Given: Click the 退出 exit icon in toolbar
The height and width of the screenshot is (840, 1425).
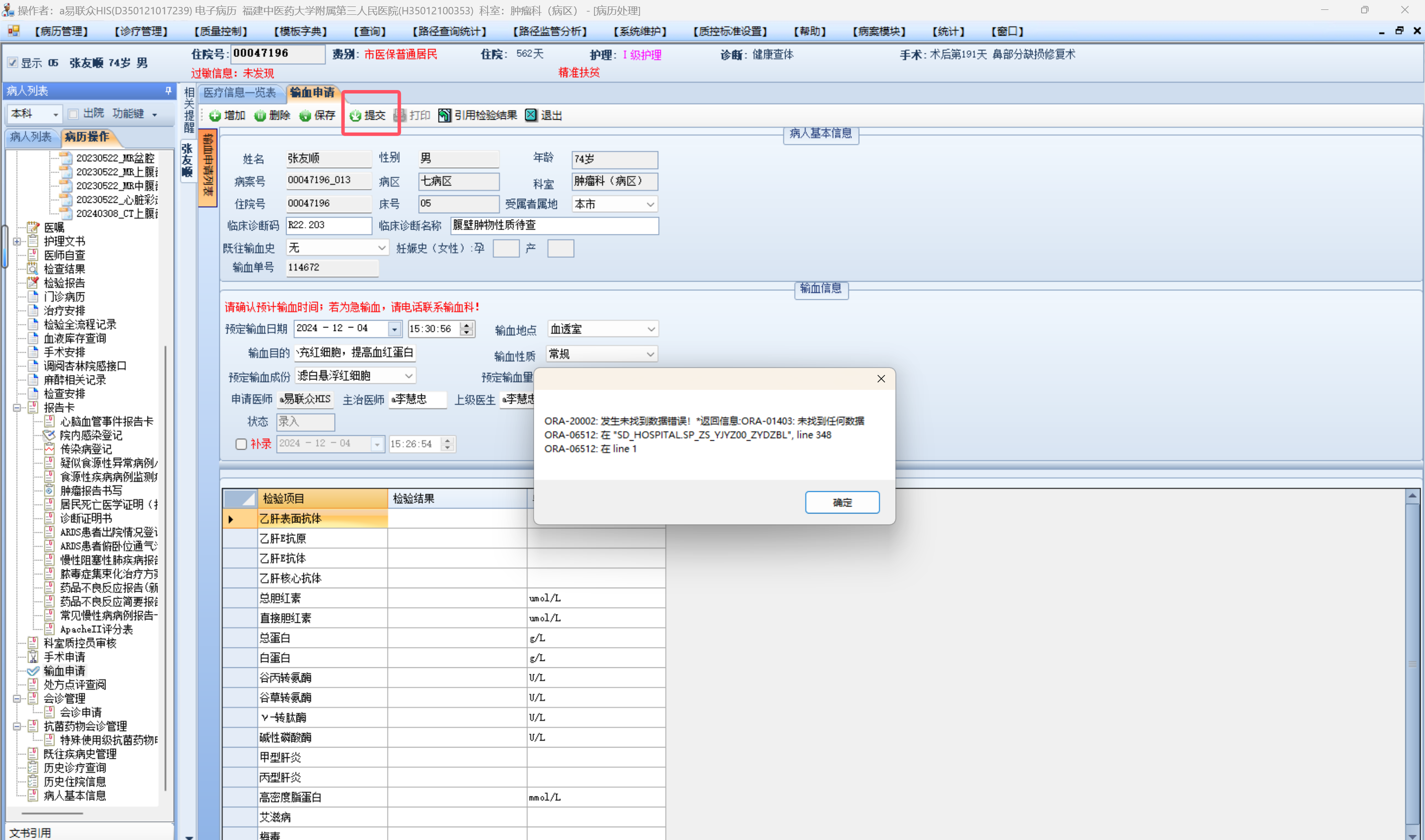Looking at the screenshot, I should point(531,115).
